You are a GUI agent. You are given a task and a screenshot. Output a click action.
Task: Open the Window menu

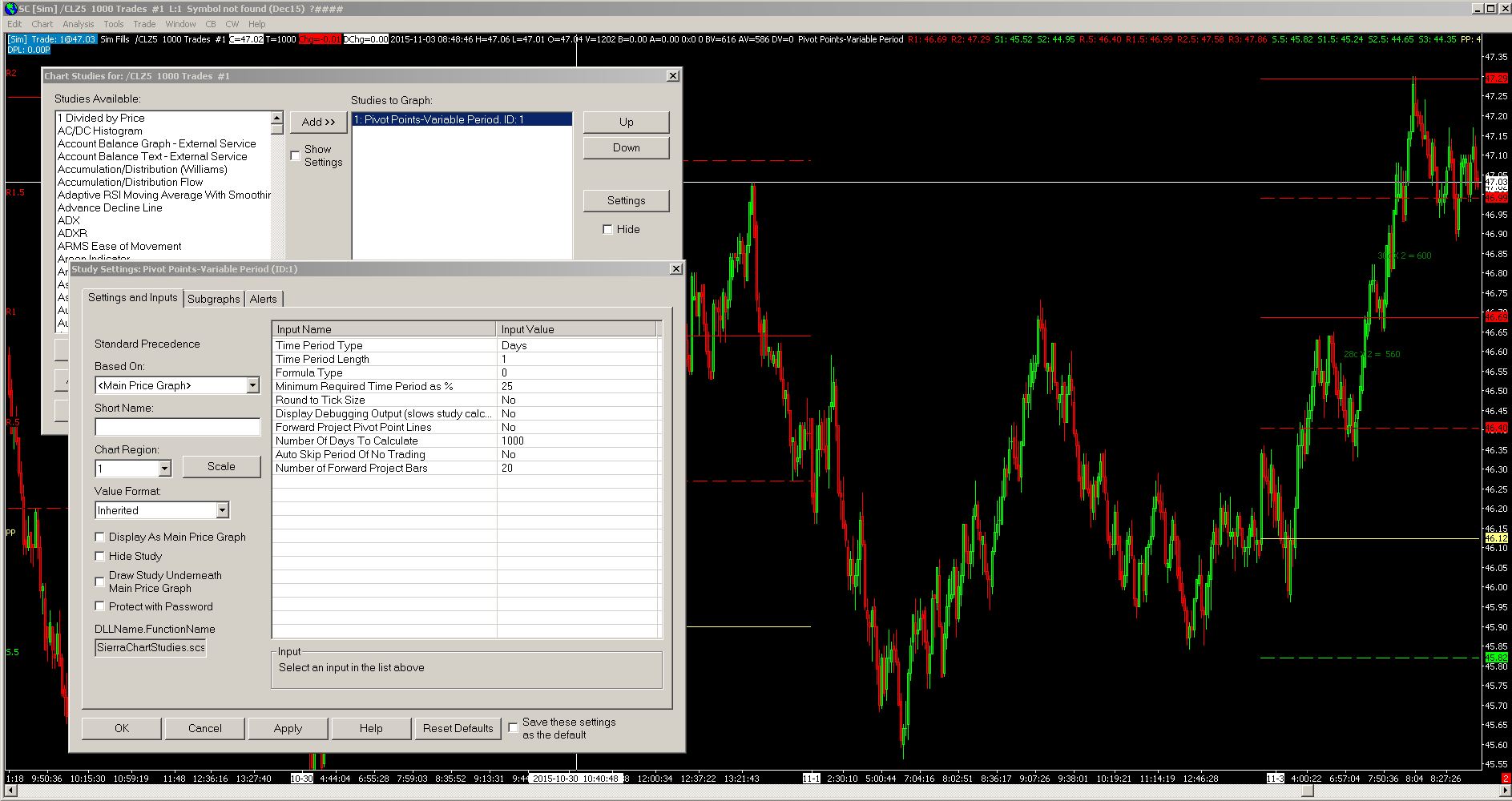coord(181,24)
